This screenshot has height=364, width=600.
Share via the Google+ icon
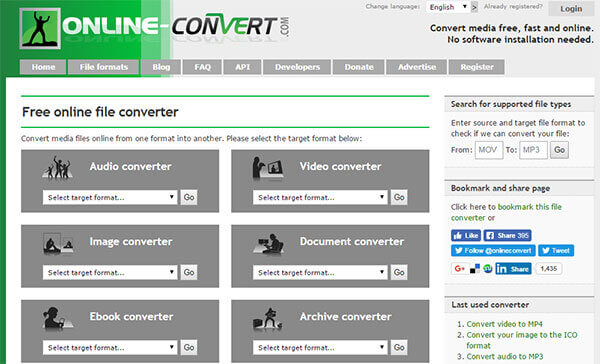coord(460,269)
